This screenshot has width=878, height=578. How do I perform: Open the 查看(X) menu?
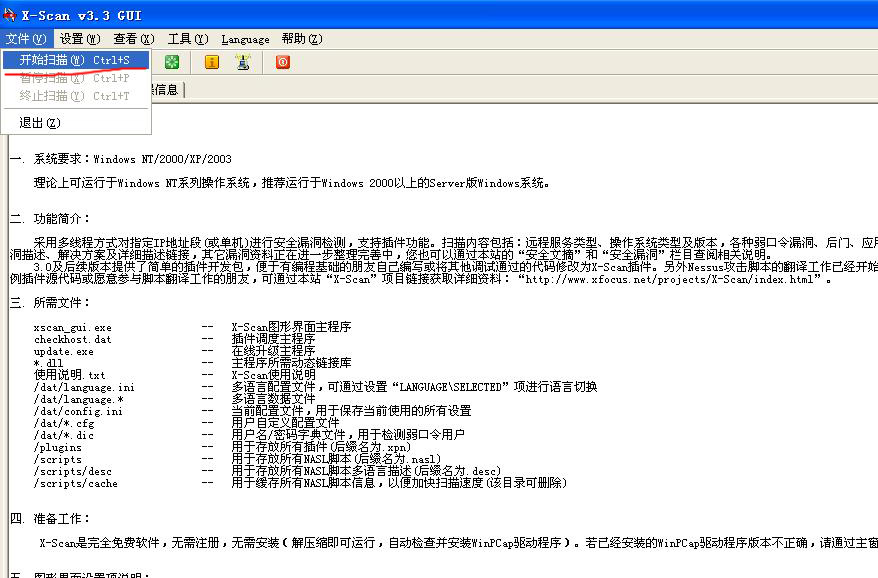[134, 39]
